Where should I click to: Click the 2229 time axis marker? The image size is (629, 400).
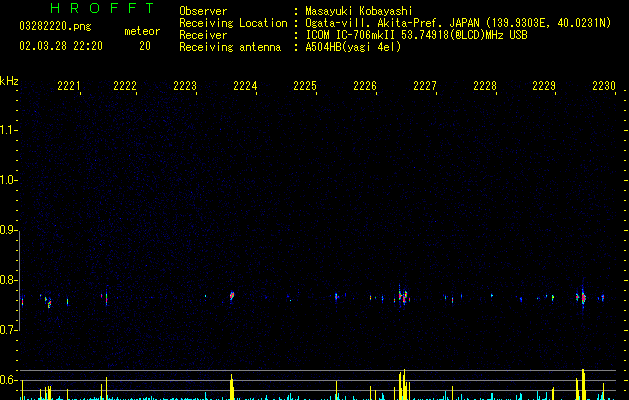544,86
